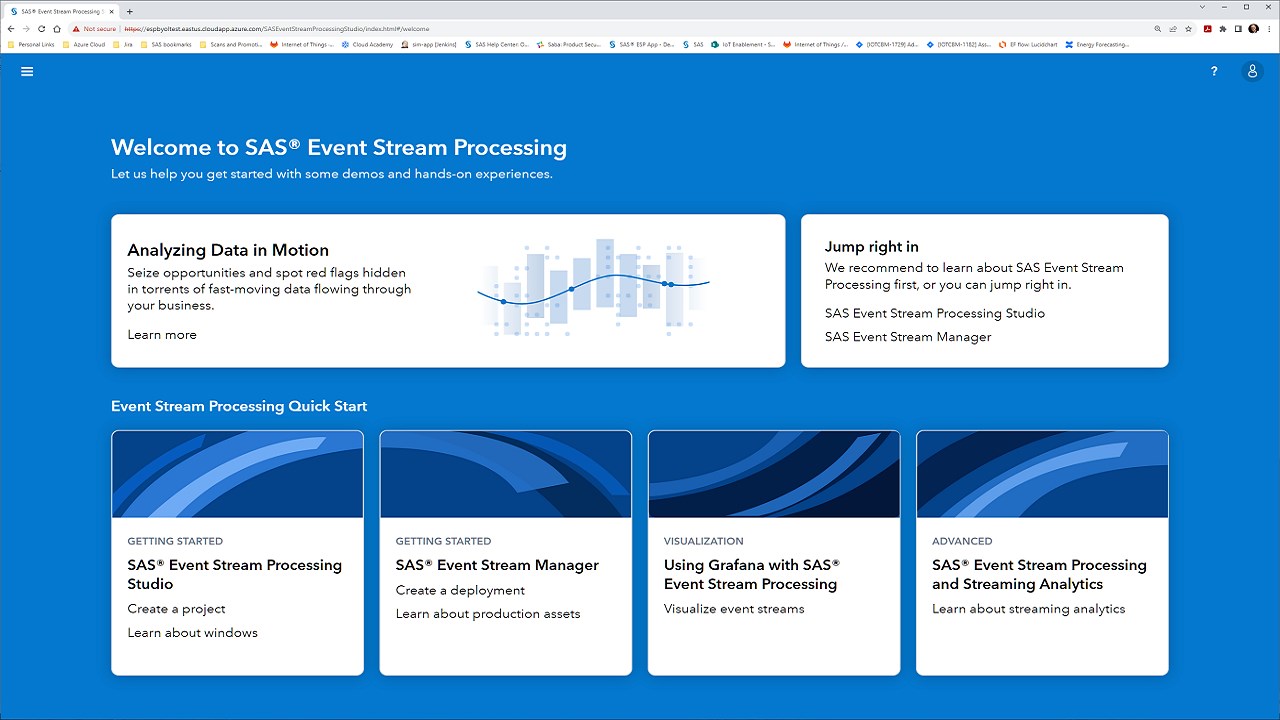Open the Energy Forecasting bookmark
Viewport: 1280px width, 720px height.
tap(1098, 45)
